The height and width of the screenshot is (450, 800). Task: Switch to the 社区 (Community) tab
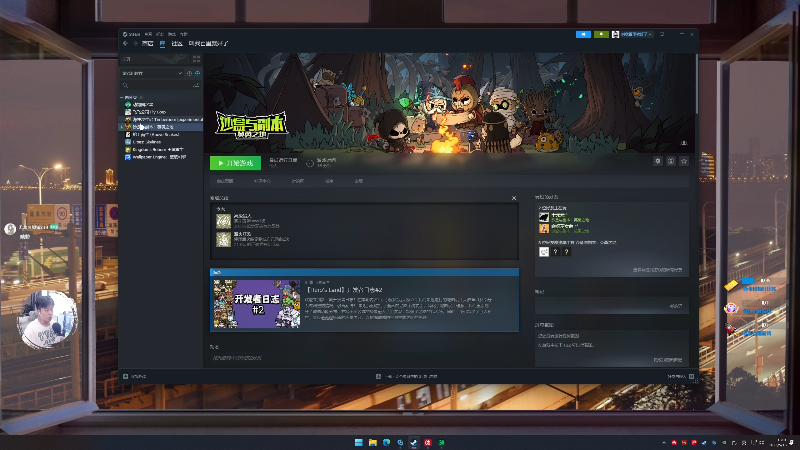[177, 44]
